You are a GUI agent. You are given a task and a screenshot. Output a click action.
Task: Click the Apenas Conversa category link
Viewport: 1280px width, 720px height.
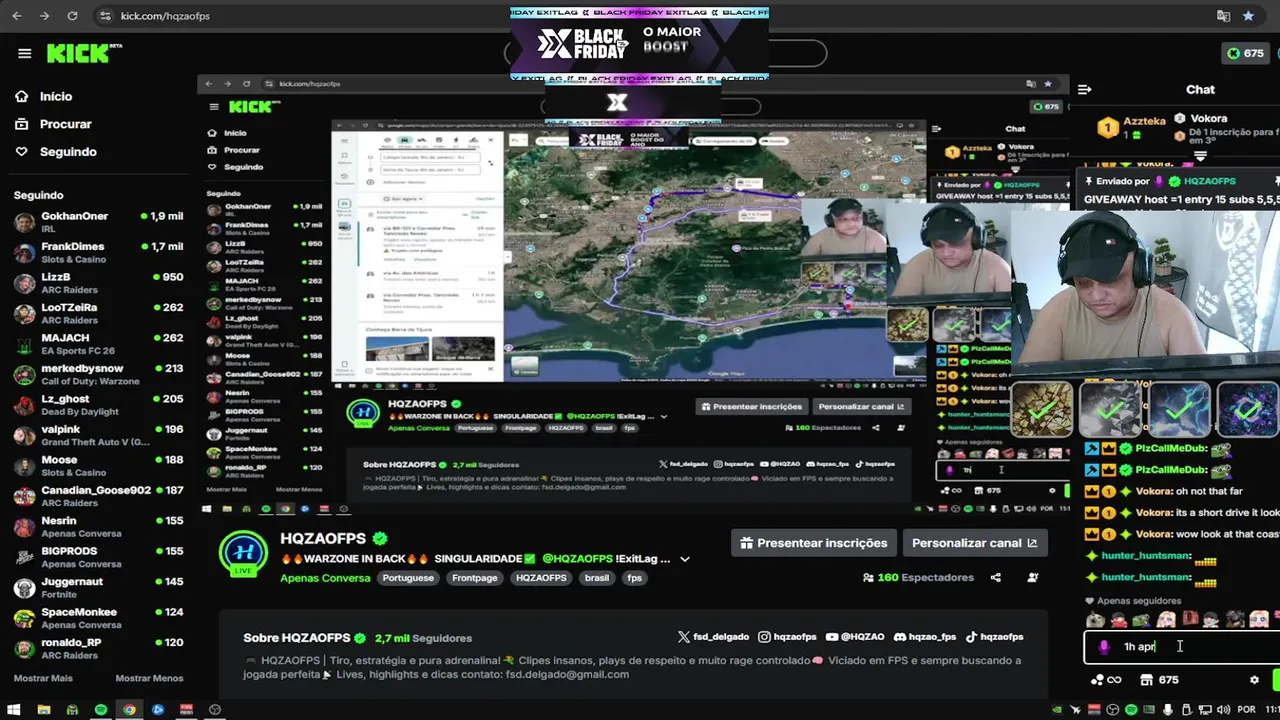(x=325, y=578)
